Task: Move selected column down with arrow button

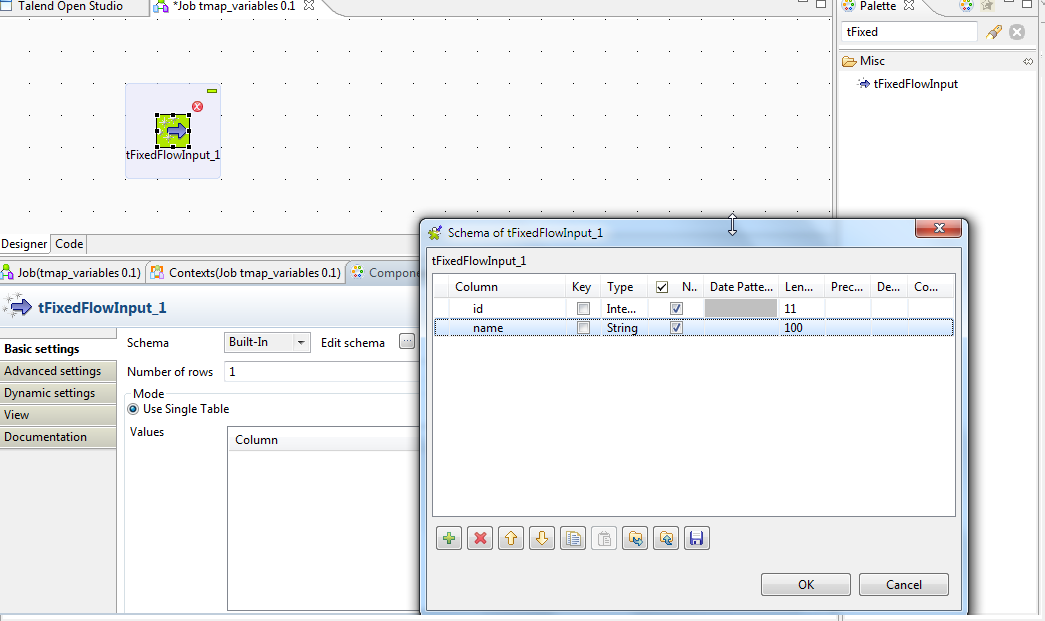Action: (x=542, y=538)
